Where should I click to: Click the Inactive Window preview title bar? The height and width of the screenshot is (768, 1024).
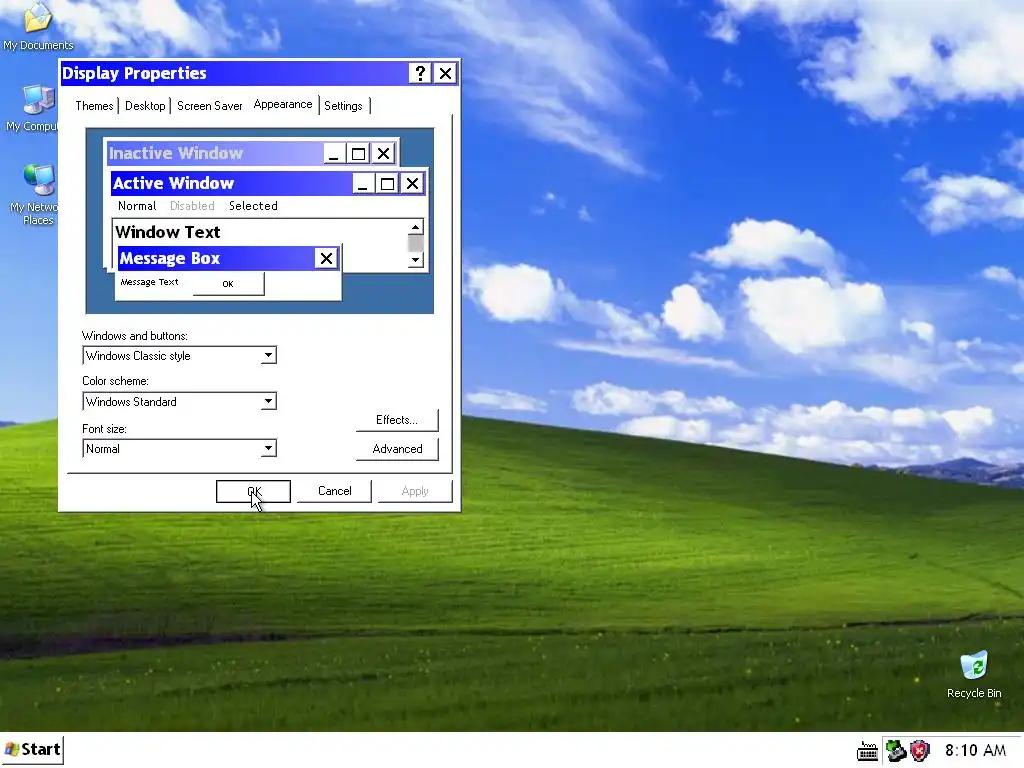pos(215,153)
